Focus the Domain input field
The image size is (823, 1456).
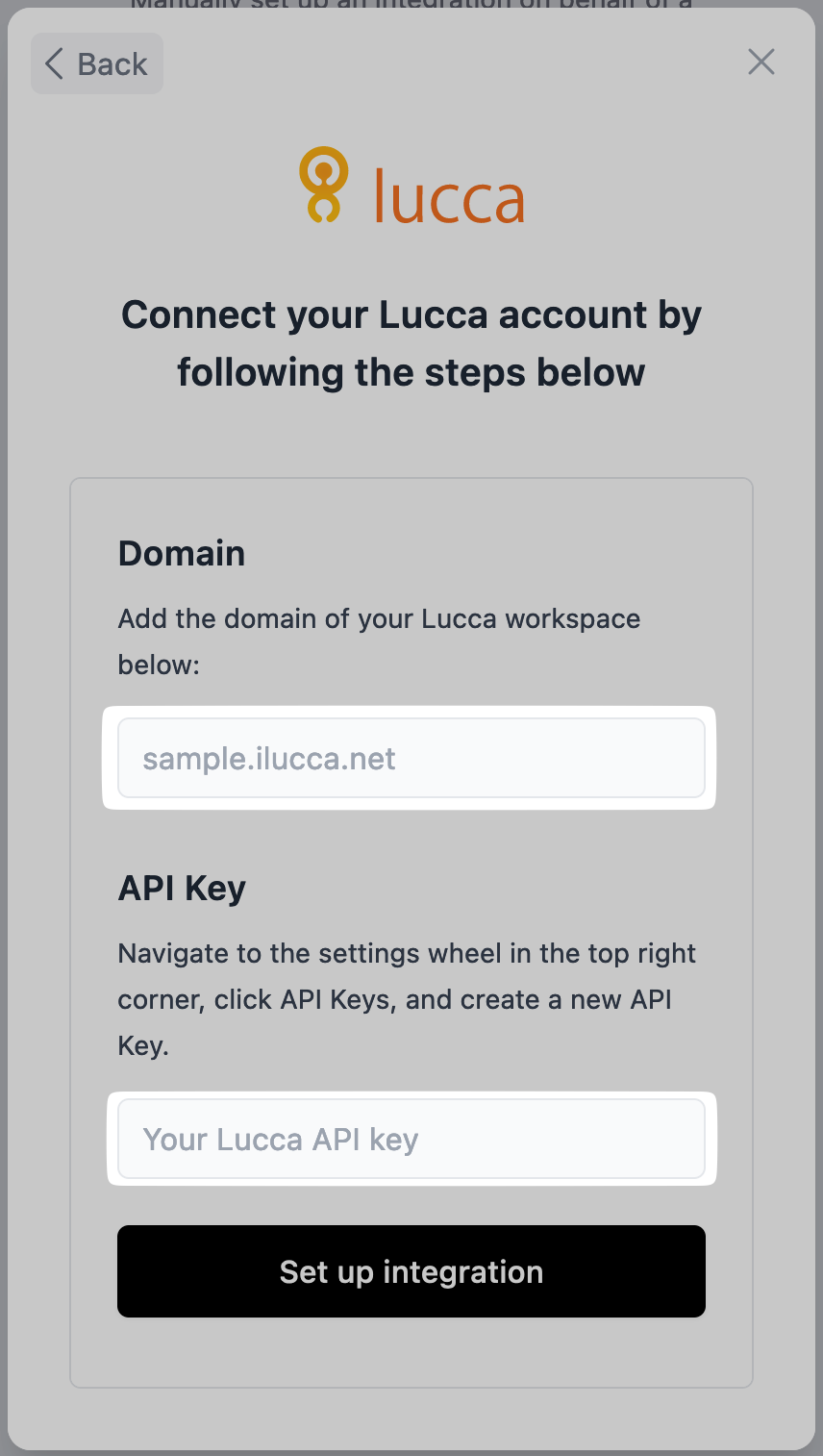[411, 758]
